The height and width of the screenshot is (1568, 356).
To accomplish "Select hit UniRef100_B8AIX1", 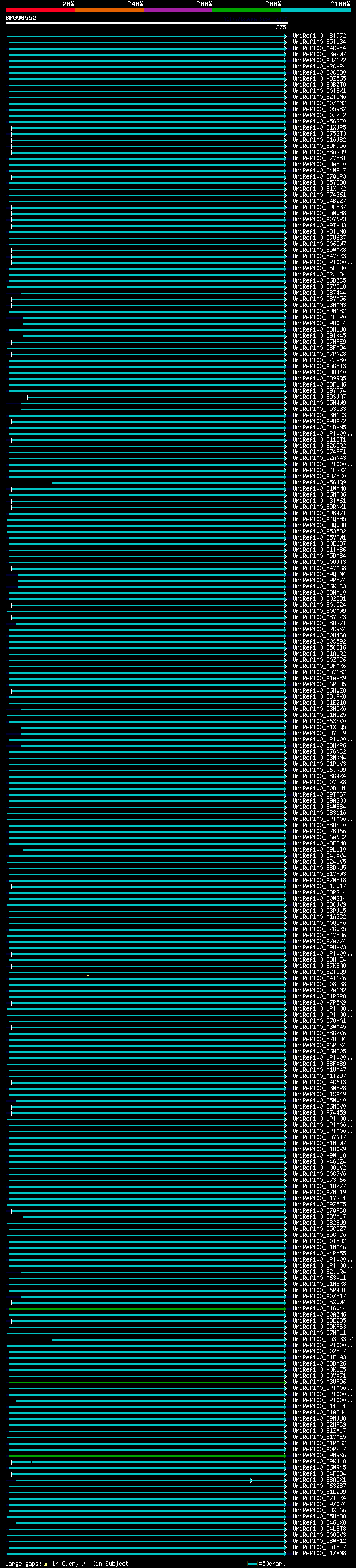I will coord(319,1480).
